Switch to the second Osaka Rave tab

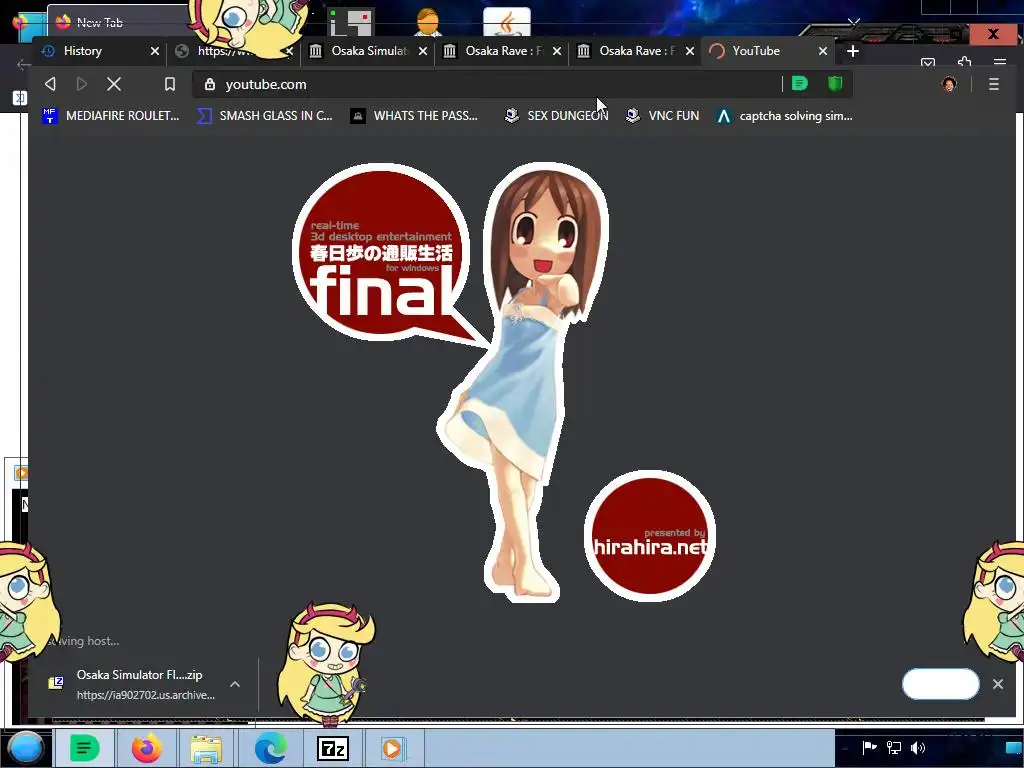point(637,51)
